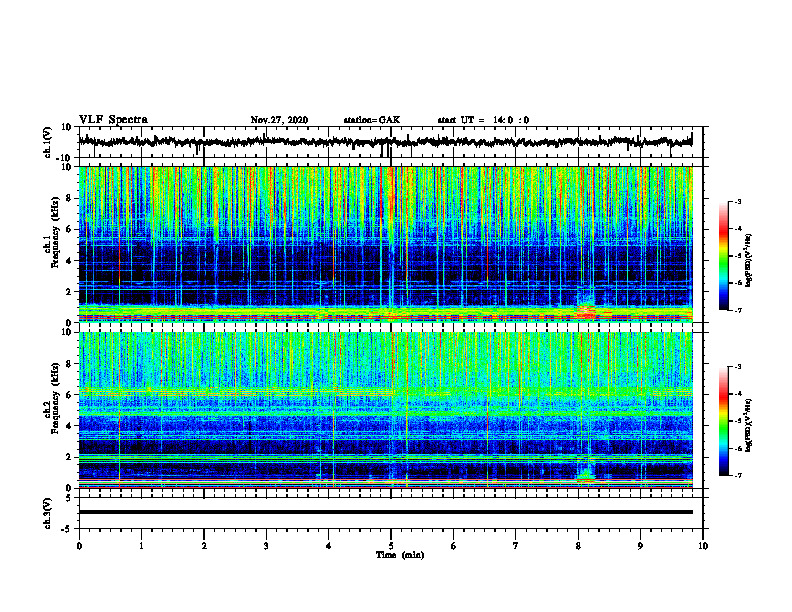Click the time axis tick label "0"
Image resolution: width=792 pixels, height=612 pixels.
click(79, 546)
